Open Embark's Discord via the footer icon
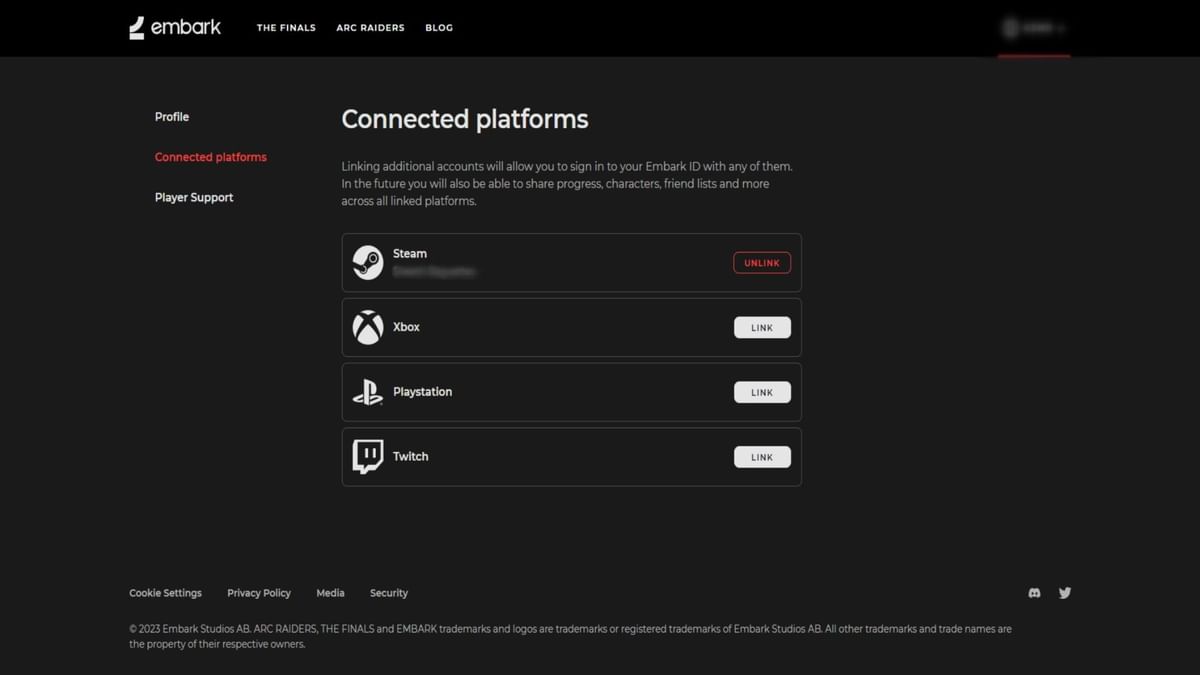This screenshot has height=675, width=1200. 1033,592
